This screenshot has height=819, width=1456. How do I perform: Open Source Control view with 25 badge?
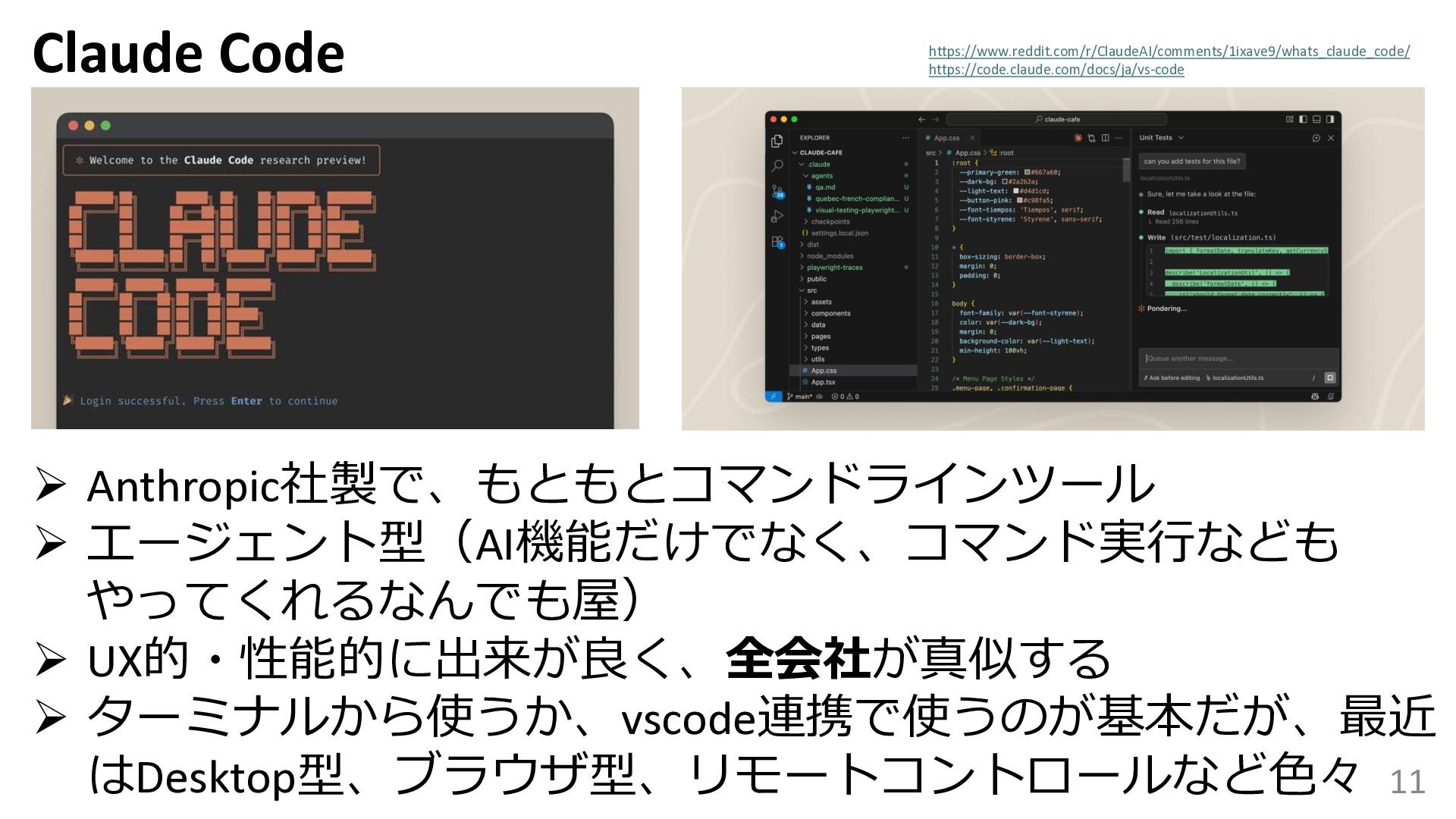coord(777,191)
